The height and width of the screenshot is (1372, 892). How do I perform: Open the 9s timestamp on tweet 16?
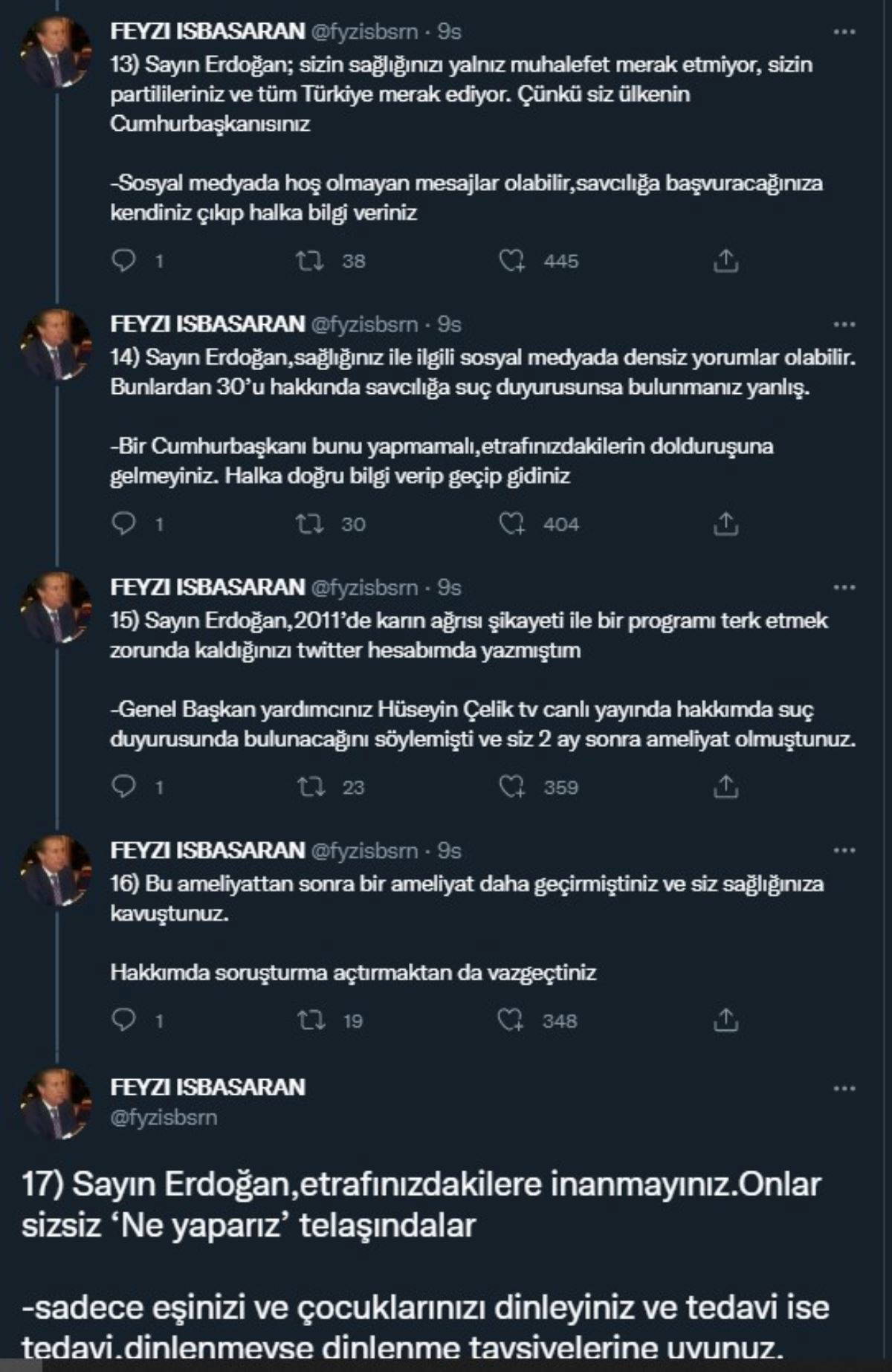pos(450,850)
